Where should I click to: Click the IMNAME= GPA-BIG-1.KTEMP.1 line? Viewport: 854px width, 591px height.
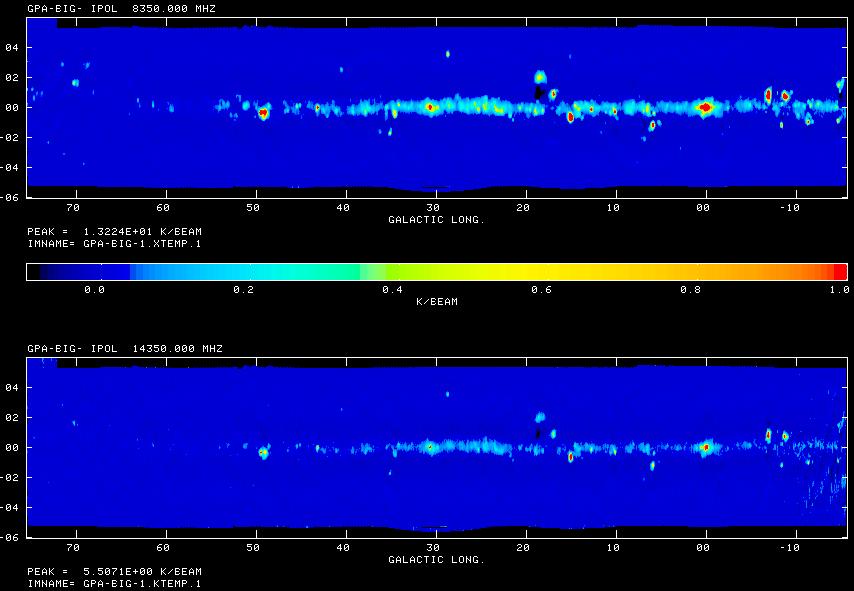114,583
